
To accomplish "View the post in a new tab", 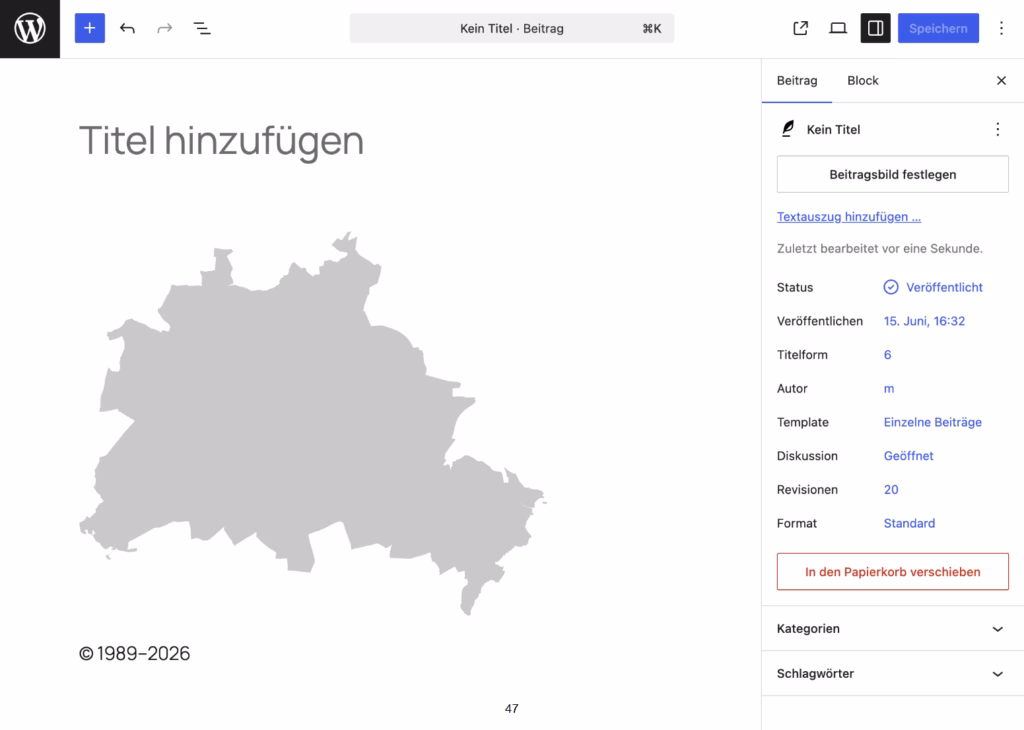I will click(801, 28).
